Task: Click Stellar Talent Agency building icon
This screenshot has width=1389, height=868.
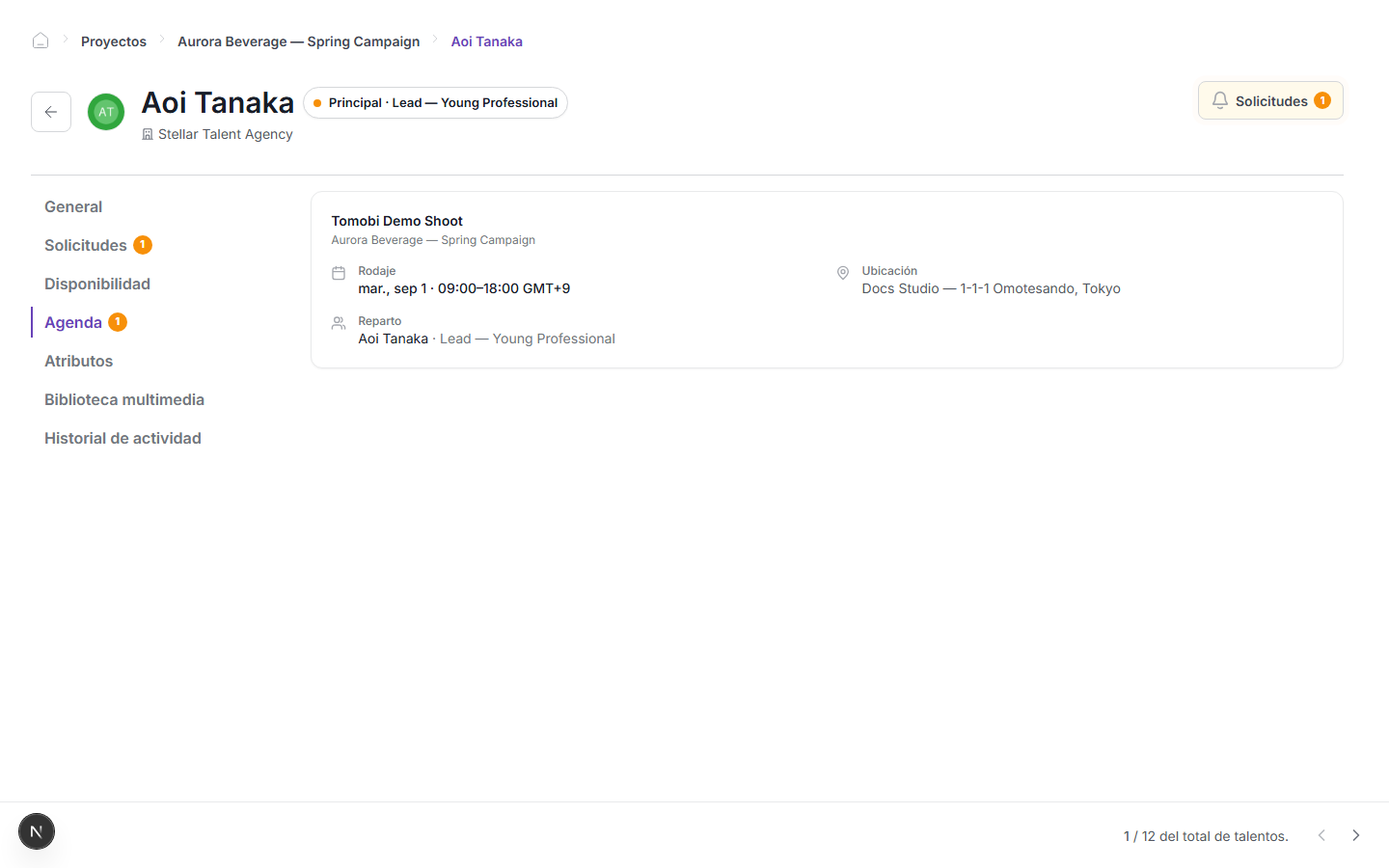Action: (x=148, y=135)
